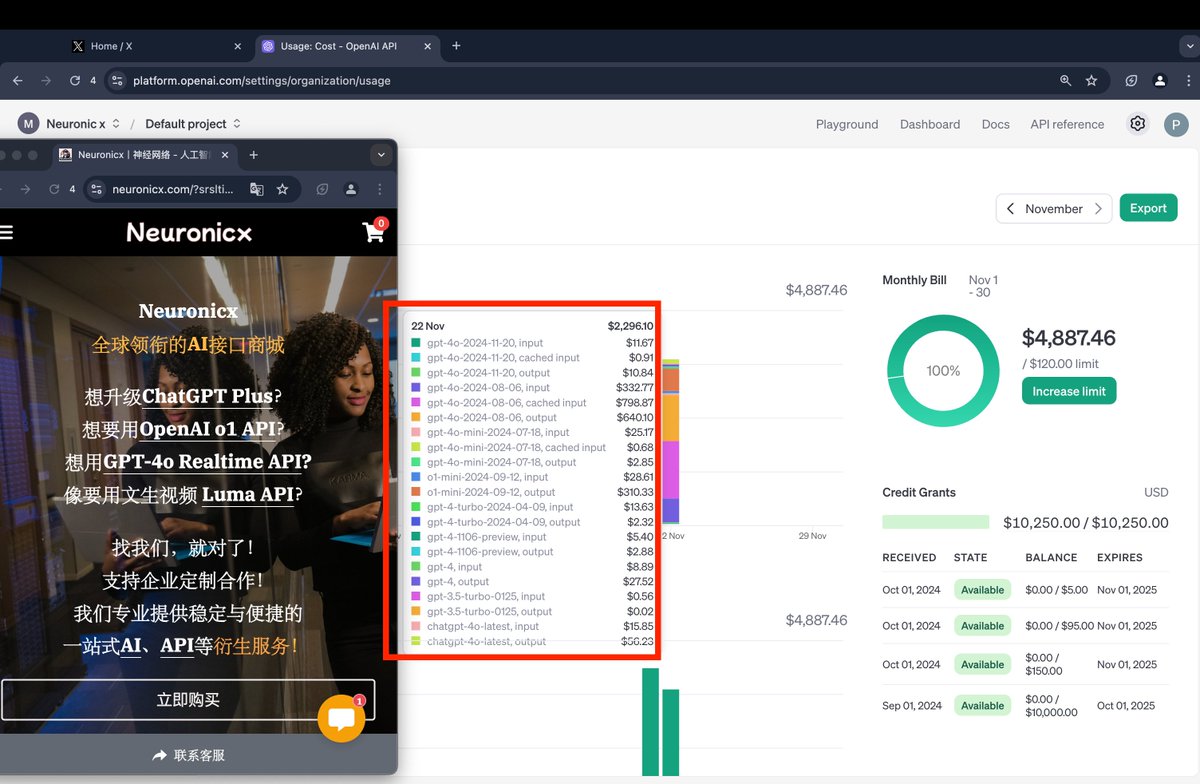The width and height of the screenshot is (1200, 784).
Task: Click the Nov 01, 2025 expiry in $5.00 row
Action: pos(1127,590)
